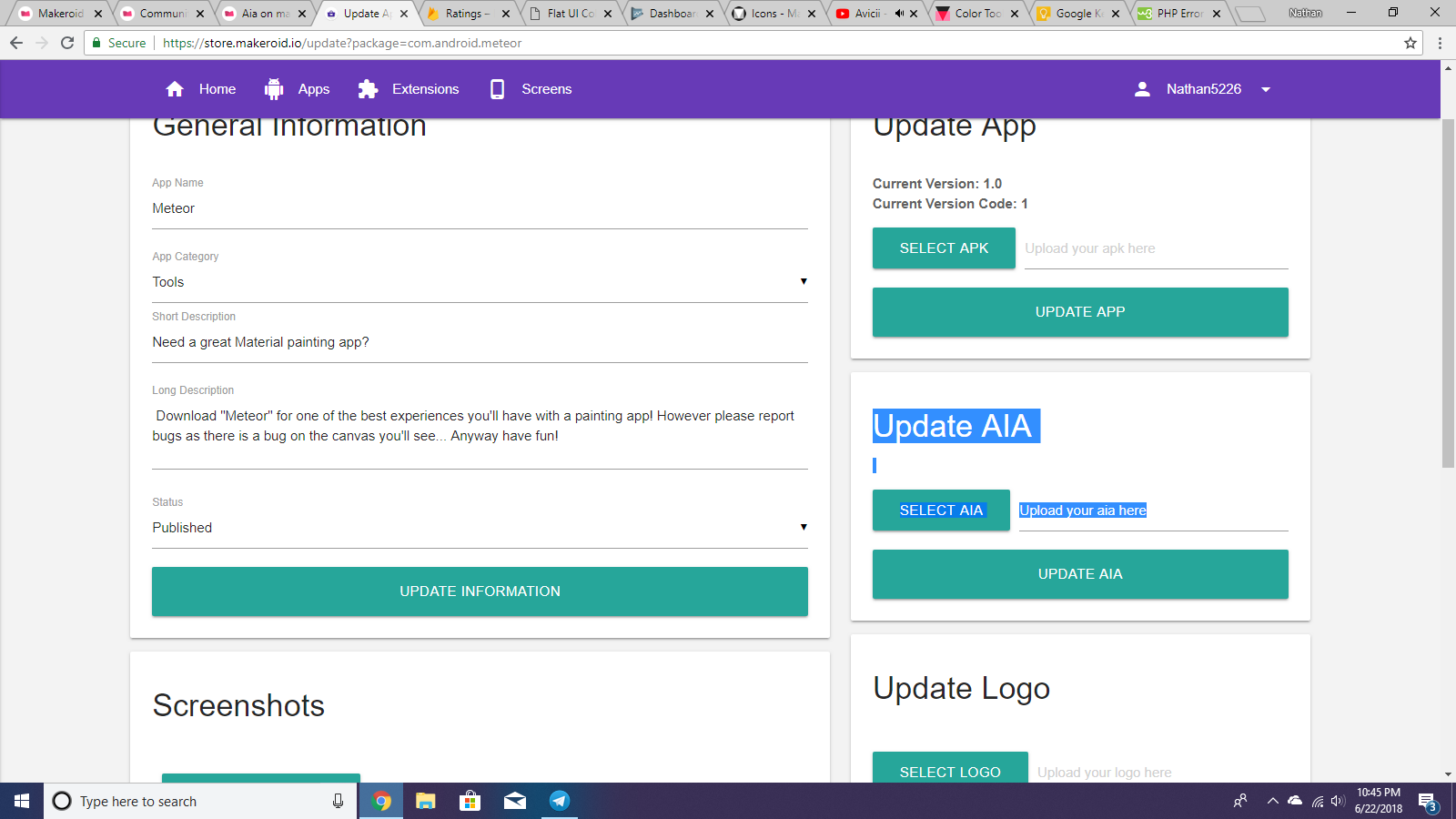Click the App Name input field
Image resolution: width=1456 pixels, height=819 pixels.
point(480,209)
